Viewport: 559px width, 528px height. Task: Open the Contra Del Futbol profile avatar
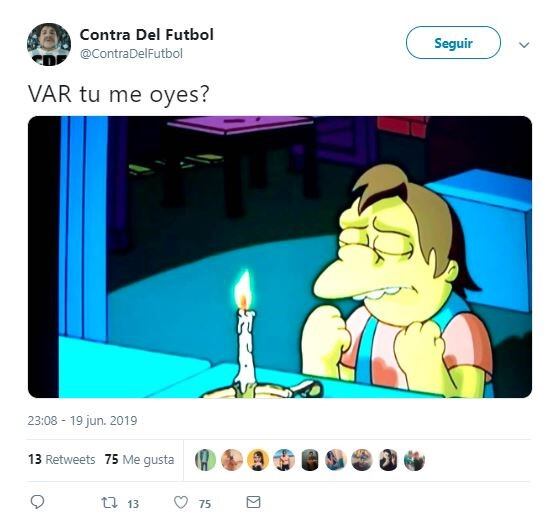tap(49, 45)
